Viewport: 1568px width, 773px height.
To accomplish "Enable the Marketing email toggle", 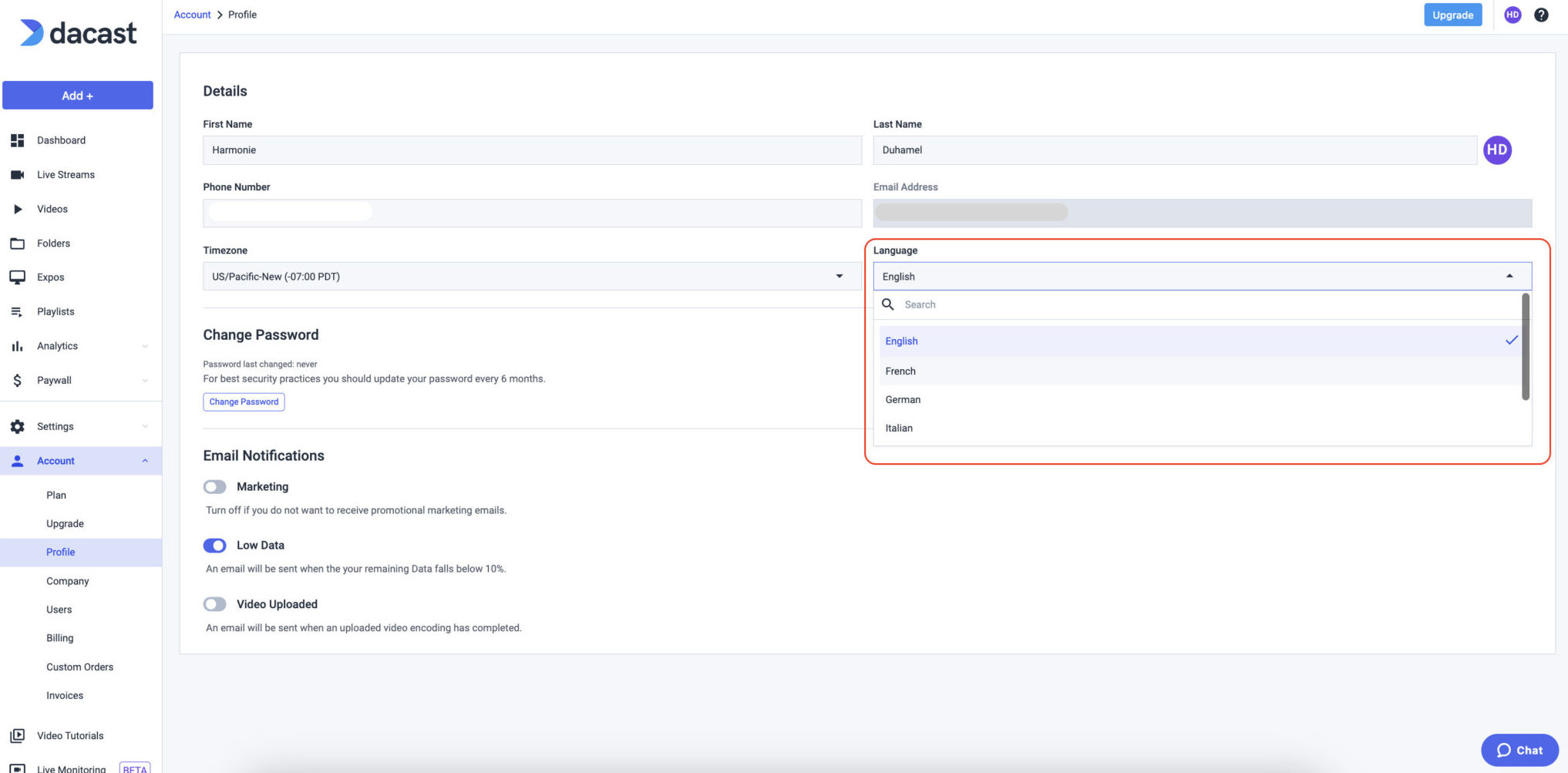I will (214, 487).
